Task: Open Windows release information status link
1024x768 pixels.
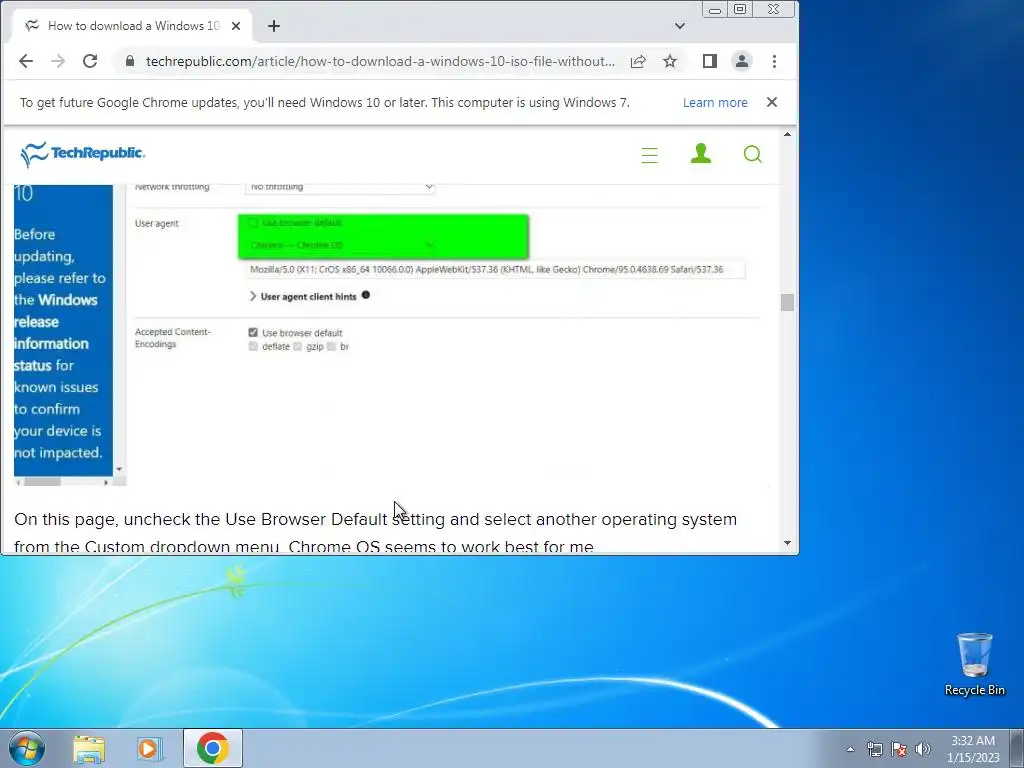Action: [x=56, y=332]
